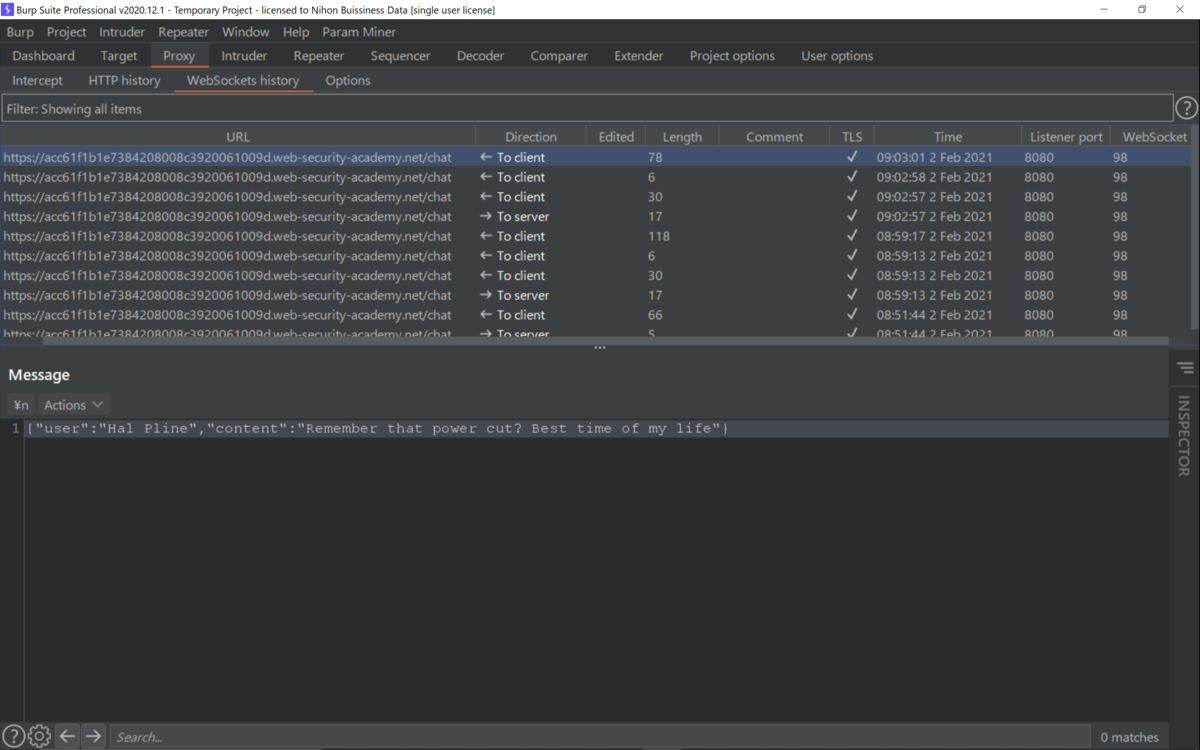Sort by the URL column header
Viewport: 1200px width, 750px height.
[x=238, y=137]
